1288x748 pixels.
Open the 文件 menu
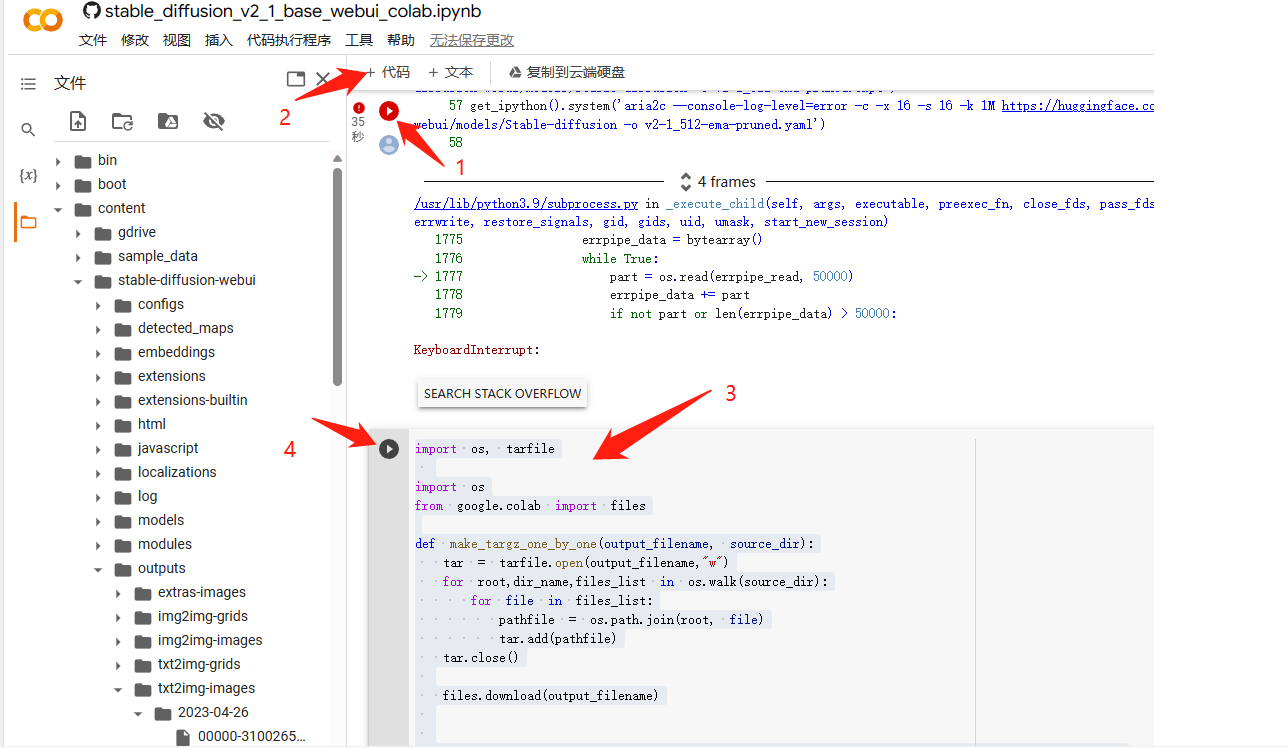pyautogui.click(x=93, y=40)
